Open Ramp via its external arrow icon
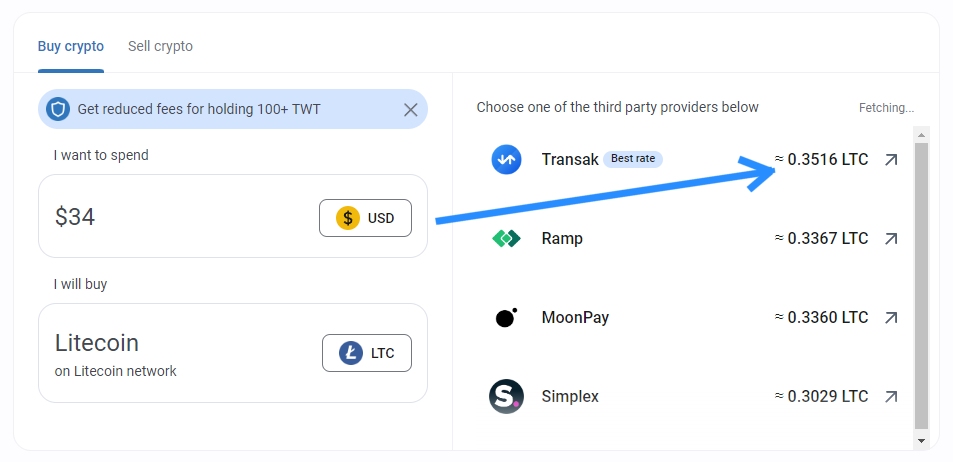This screenshot has height=462, width=953. 891,239
